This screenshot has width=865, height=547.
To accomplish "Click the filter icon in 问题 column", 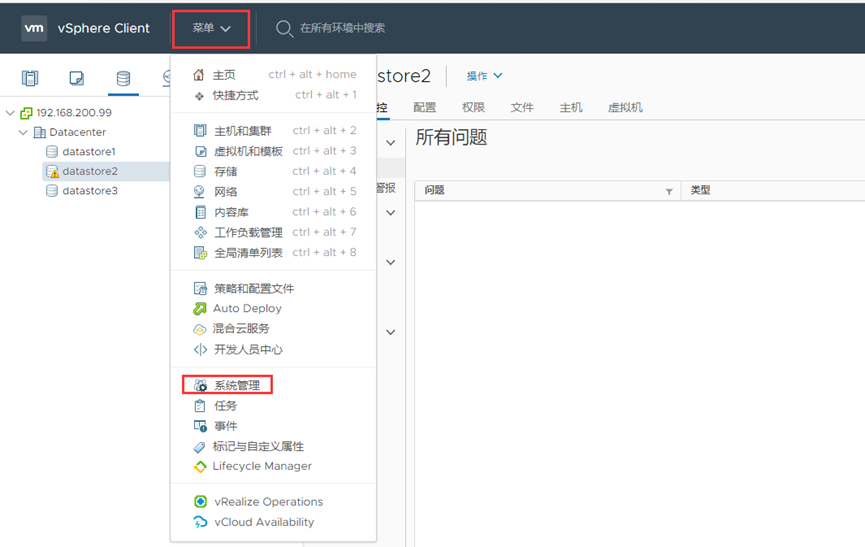I will (x=669, y=191).
